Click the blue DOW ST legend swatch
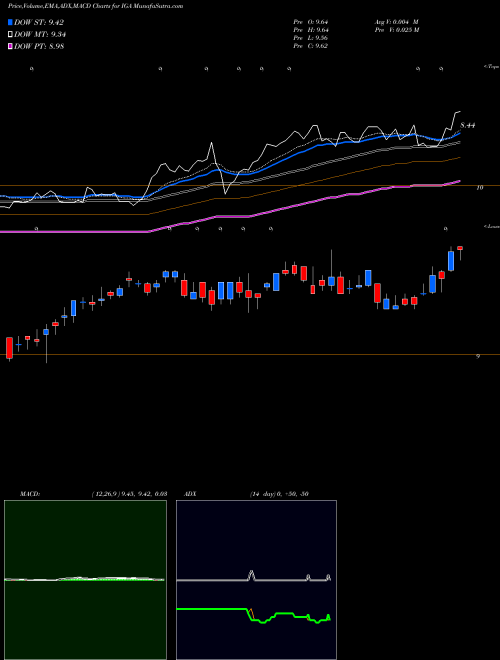 point(11,22)
